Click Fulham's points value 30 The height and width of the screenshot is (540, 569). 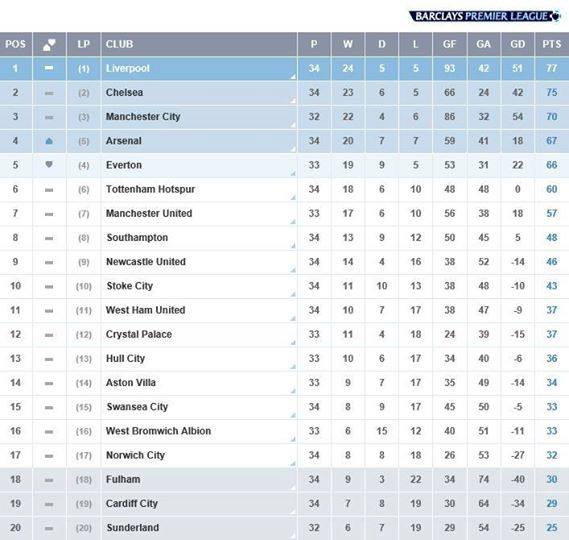(x=552, y=479)
